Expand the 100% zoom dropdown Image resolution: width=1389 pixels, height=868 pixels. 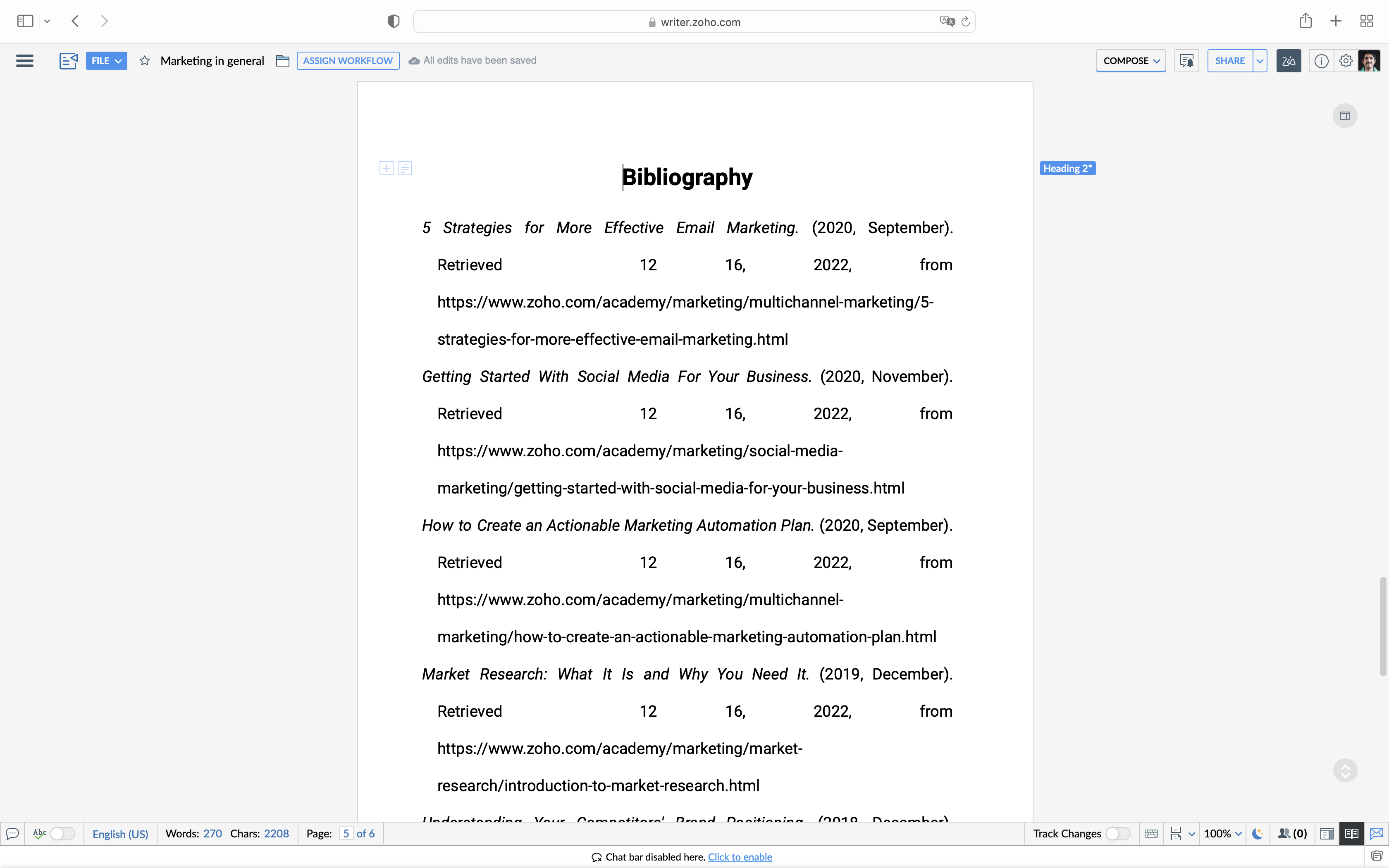1222,834
